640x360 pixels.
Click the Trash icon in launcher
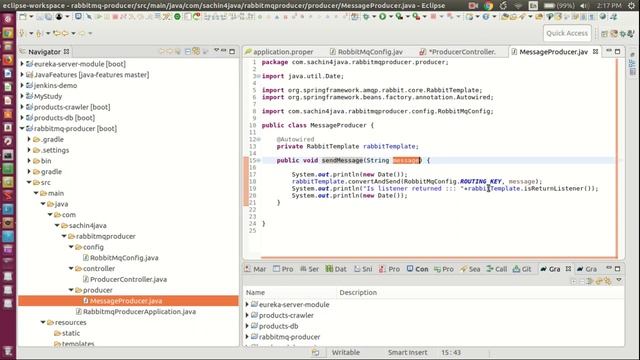[x=8, y=351]
